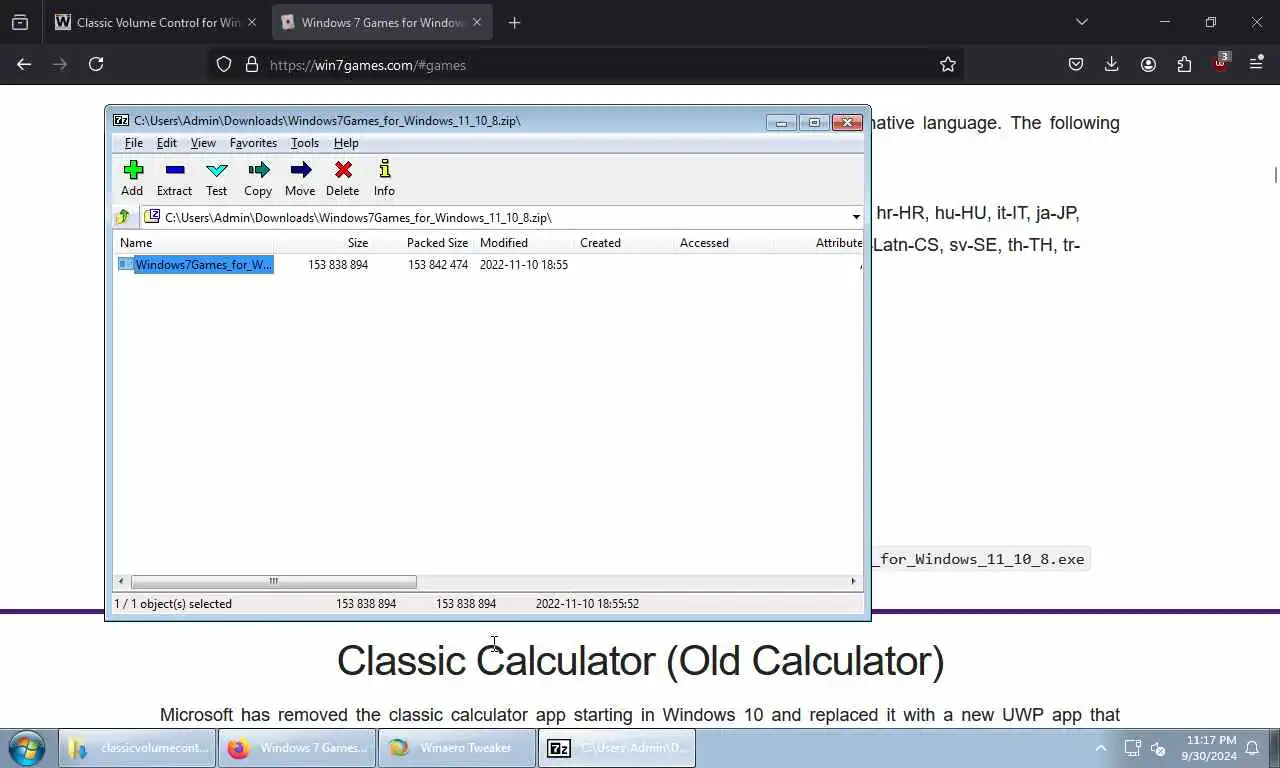Switch to Firefox Windows 7 Games taskbar item
Viewport: 1280px width, 768px height.
click(x=297, y=748)
